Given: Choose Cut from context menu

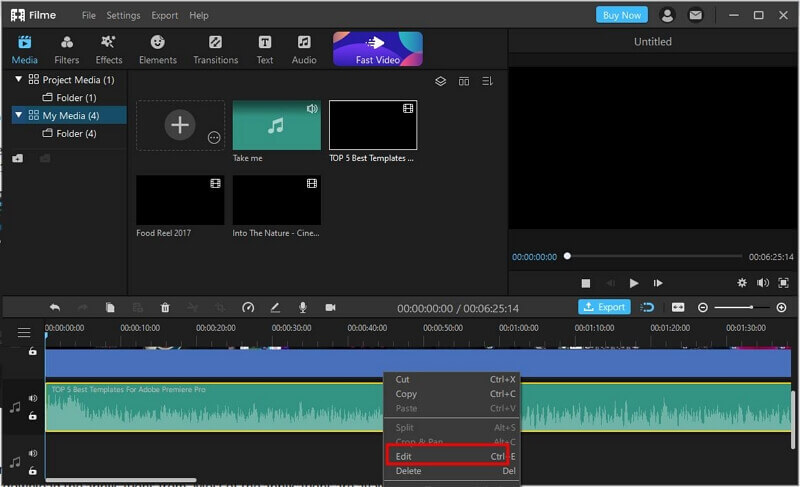Looking at the screenshot, I should point(452,379).
